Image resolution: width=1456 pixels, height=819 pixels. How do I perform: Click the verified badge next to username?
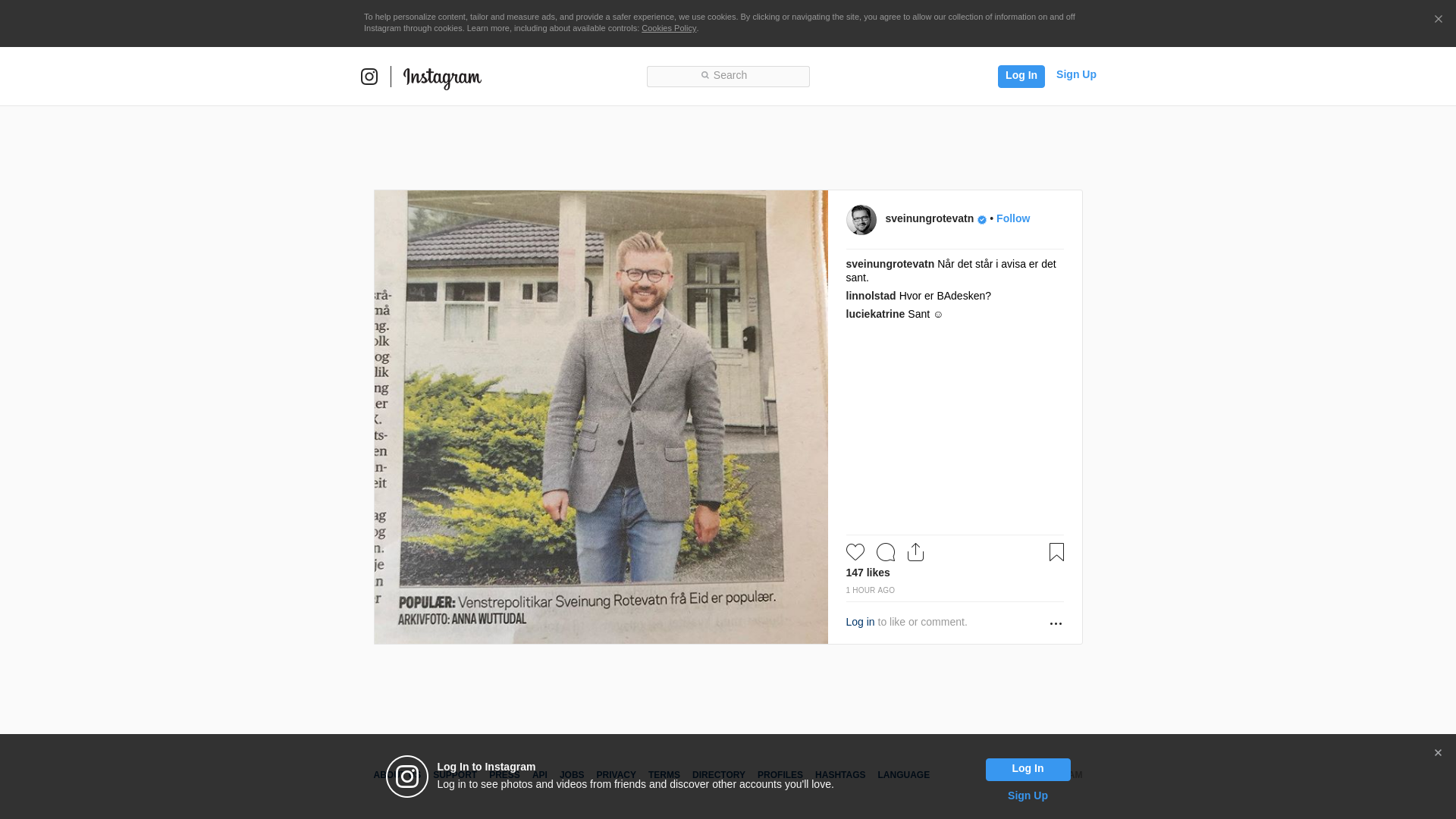coord(982,220)
